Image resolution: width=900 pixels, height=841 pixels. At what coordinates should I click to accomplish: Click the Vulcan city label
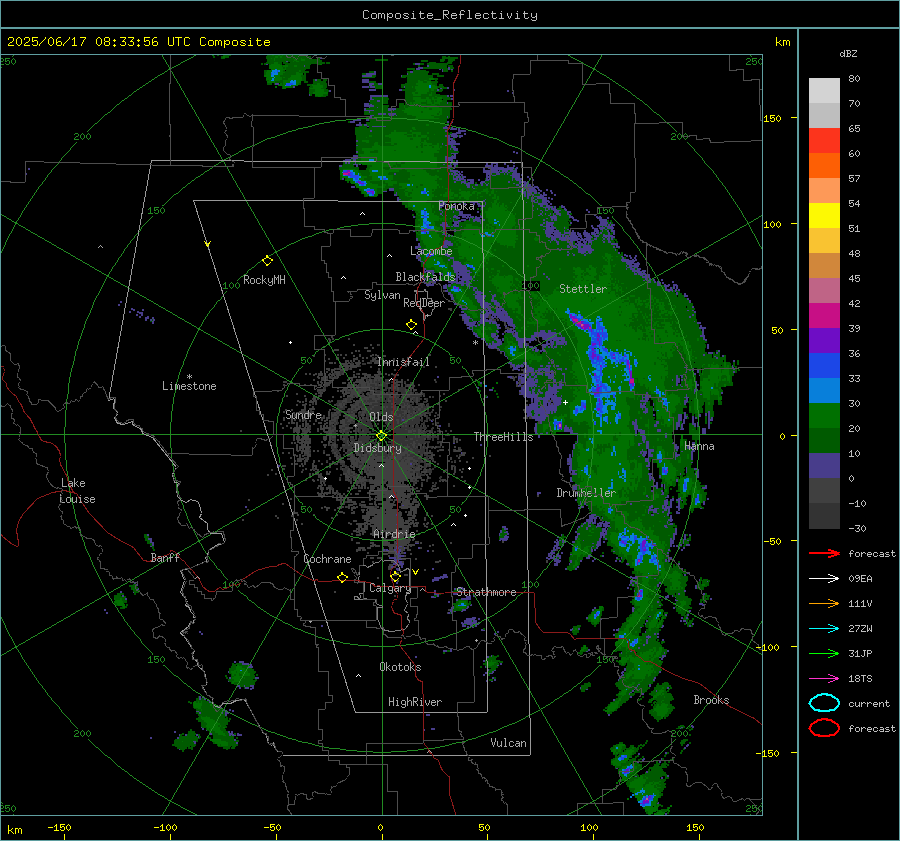coord(508,743)
